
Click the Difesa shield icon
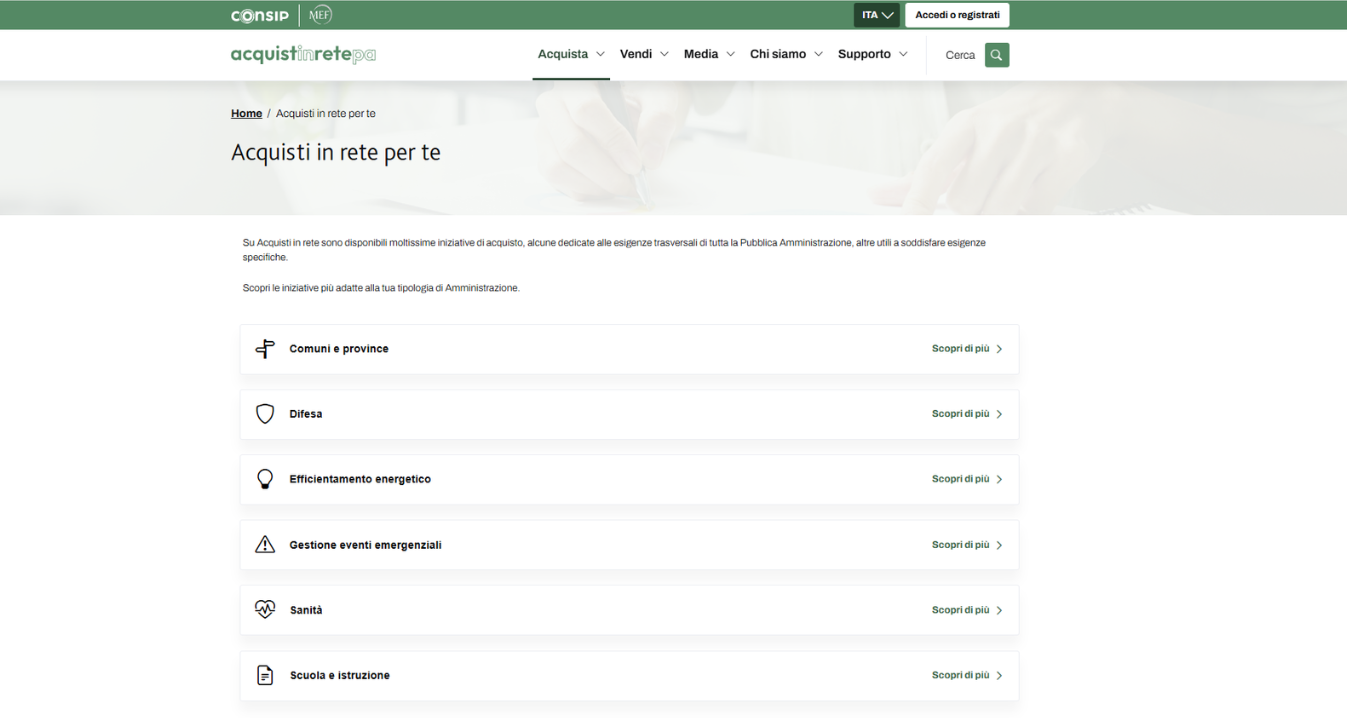click(265, 414)
